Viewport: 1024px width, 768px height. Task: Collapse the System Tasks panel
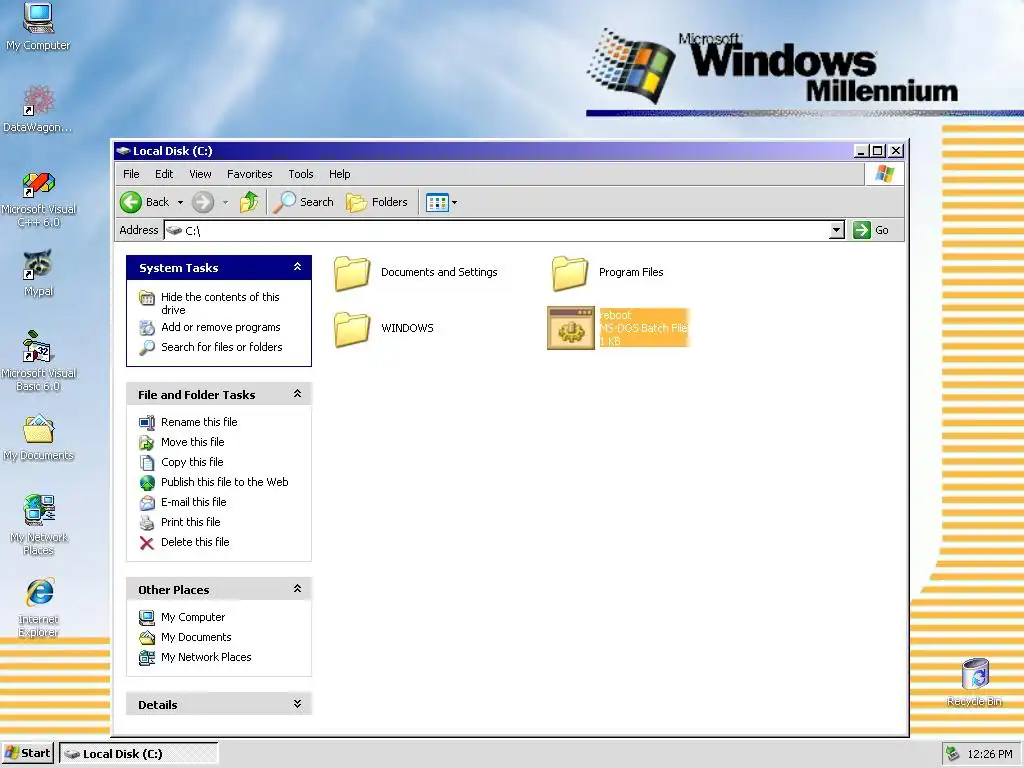pos(297,267)
